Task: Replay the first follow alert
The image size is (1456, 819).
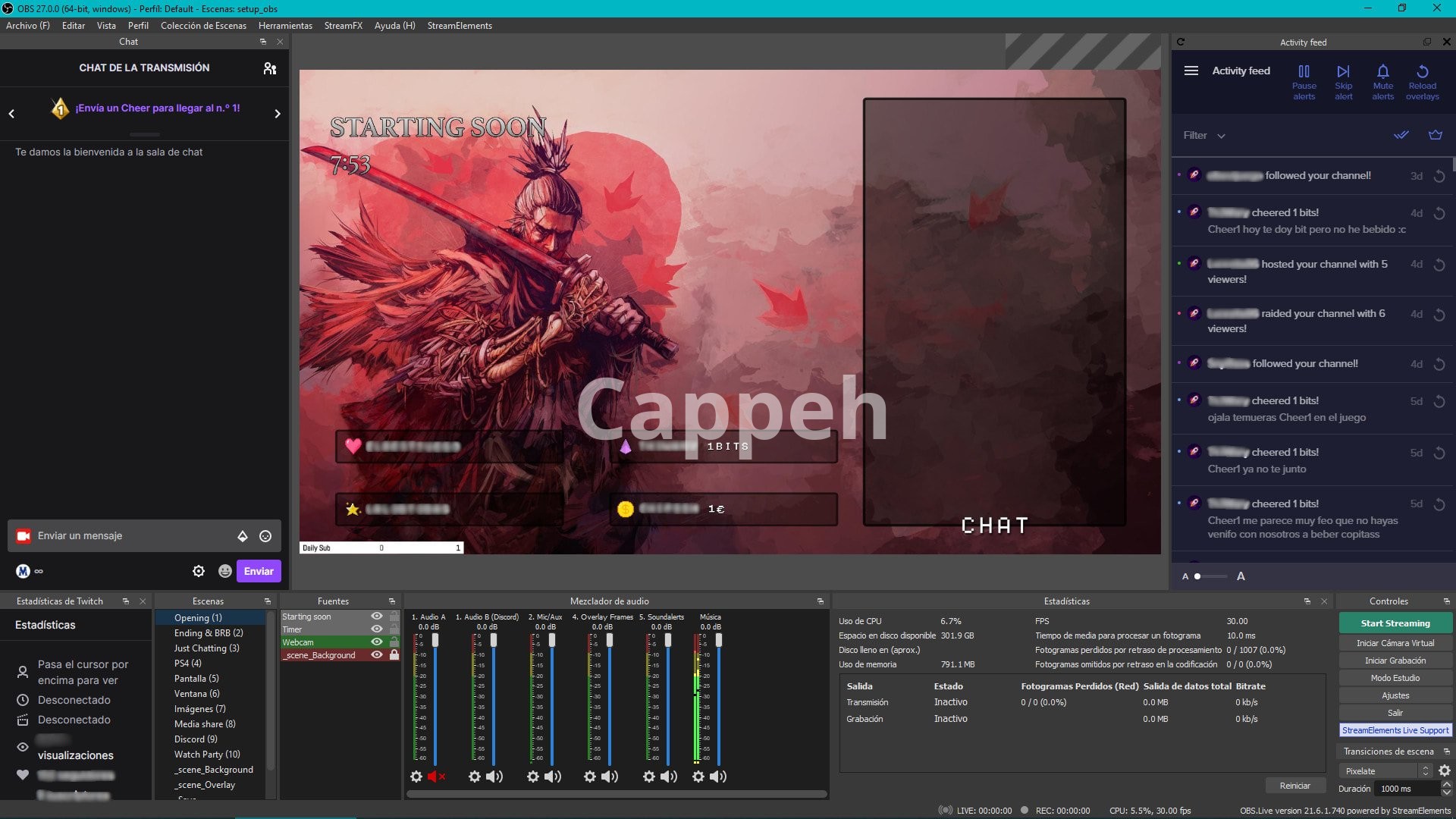Action: pyautogui.click(x=1439, y=176)
